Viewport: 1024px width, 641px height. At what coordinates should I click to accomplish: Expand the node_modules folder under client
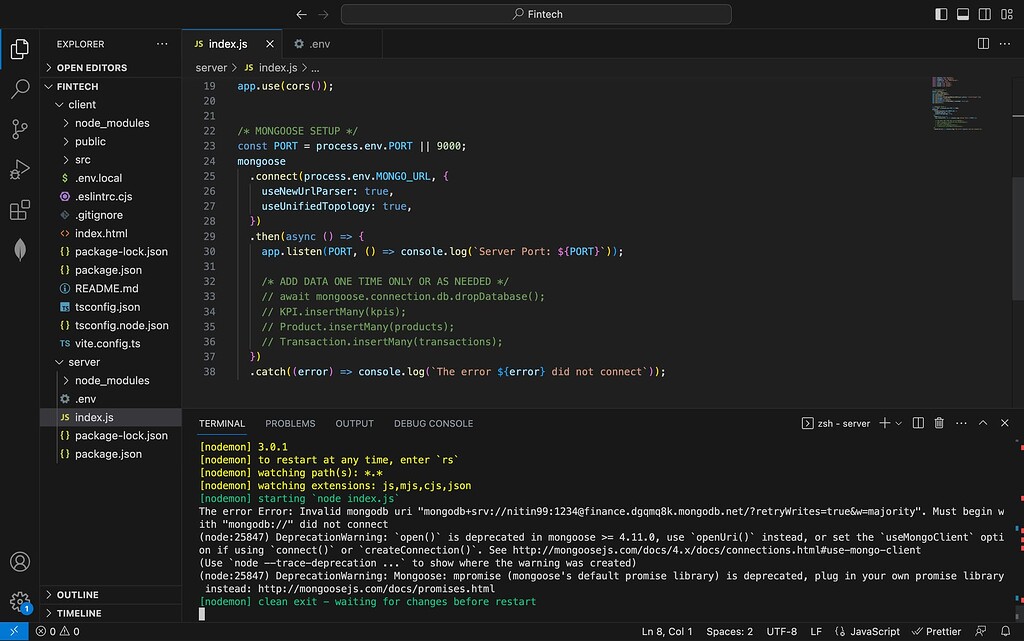coord(111,123)
